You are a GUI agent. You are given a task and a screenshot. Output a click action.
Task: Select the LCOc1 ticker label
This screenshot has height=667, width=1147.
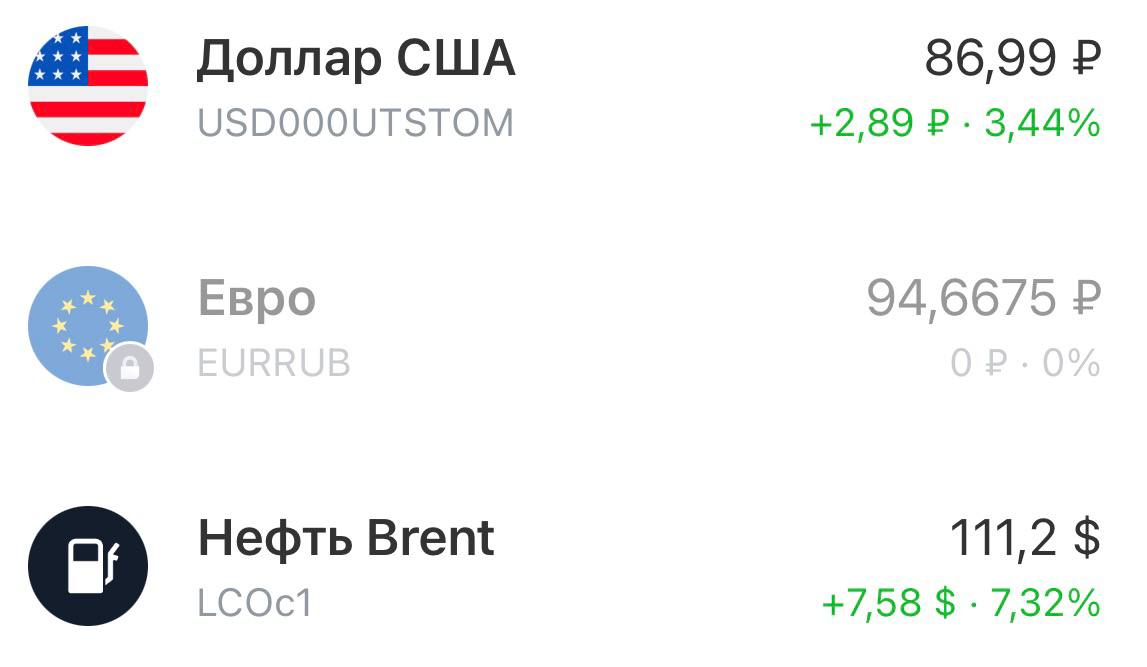click(256, 603)
